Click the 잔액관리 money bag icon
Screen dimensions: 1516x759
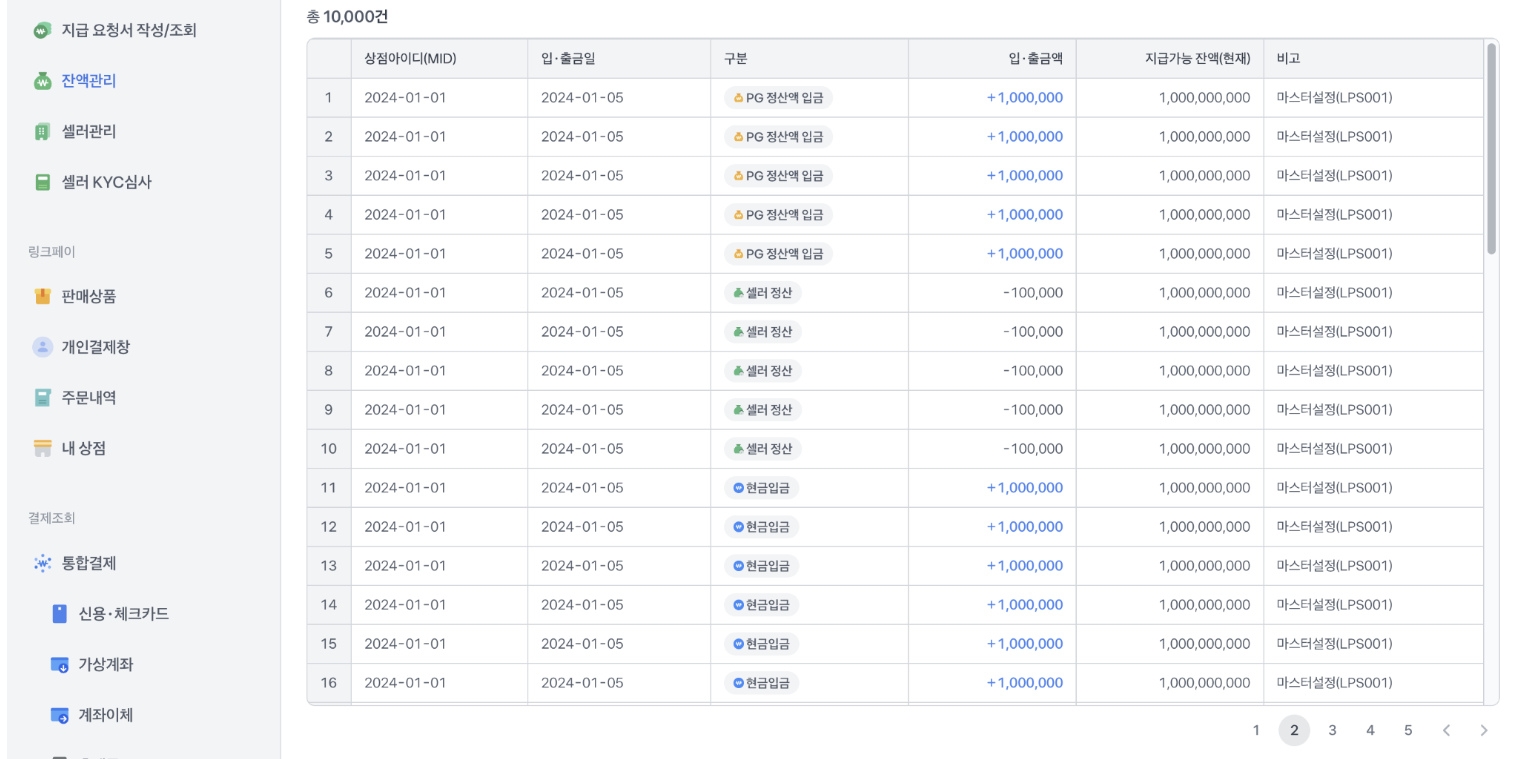click(x=42, y=81)
